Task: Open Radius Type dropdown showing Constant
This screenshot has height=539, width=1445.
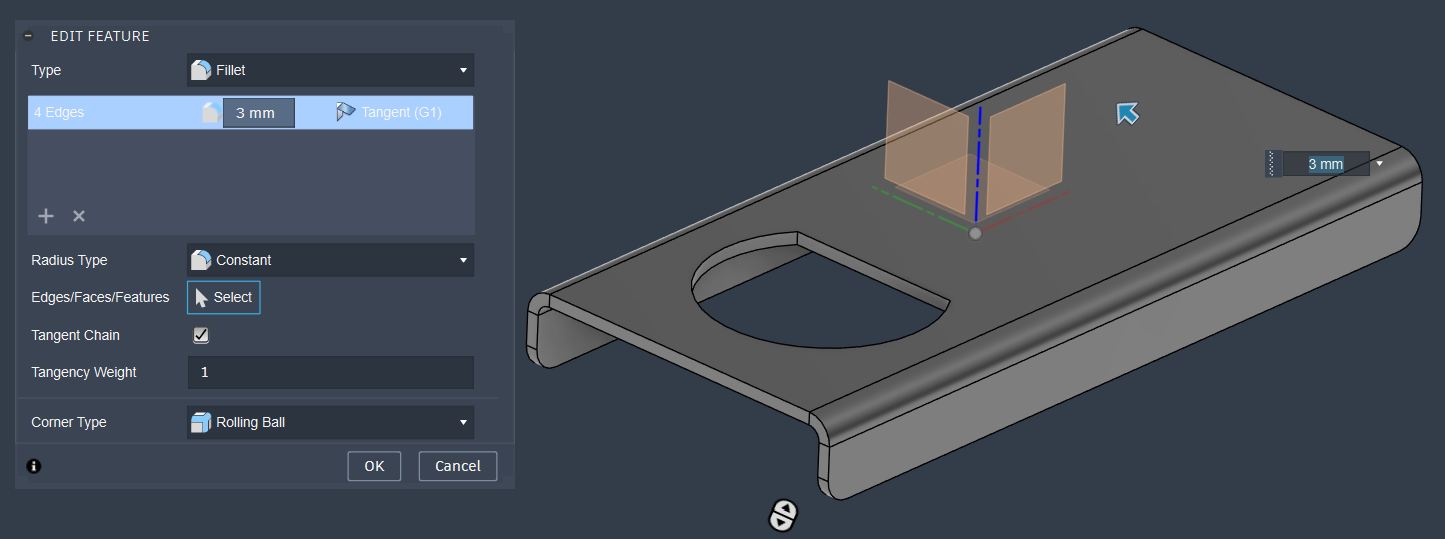Action: tap(331, 260)
